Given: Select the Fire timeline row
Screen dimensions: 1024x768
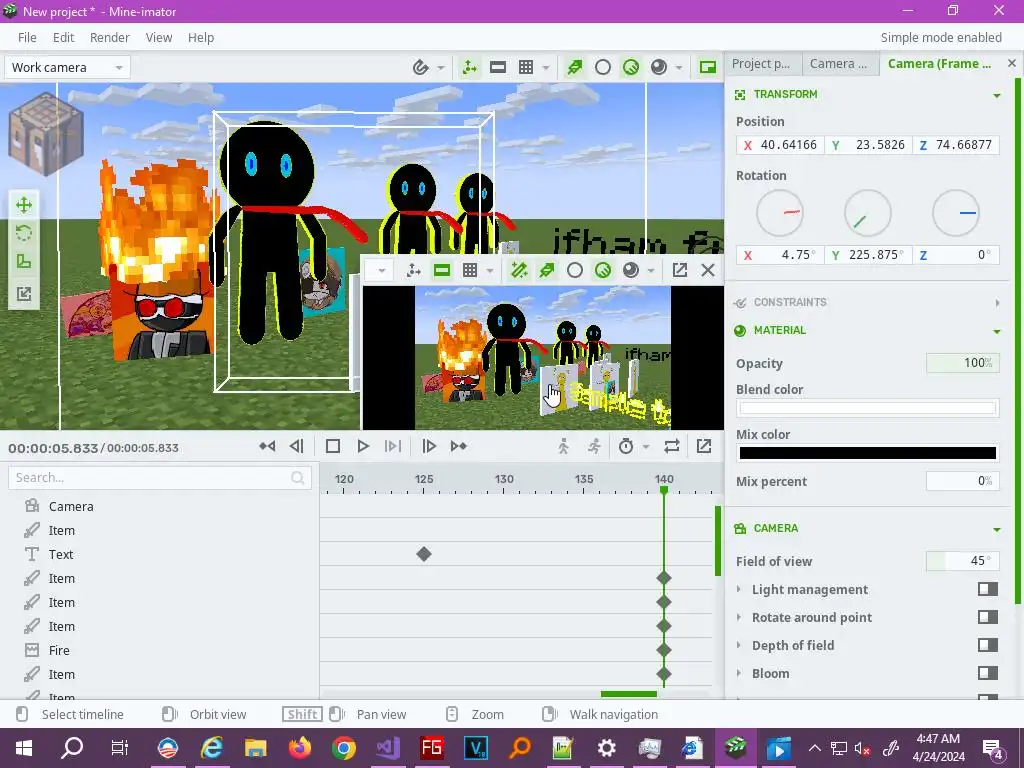Looking at the screenshot, I should tap(160, 650).
